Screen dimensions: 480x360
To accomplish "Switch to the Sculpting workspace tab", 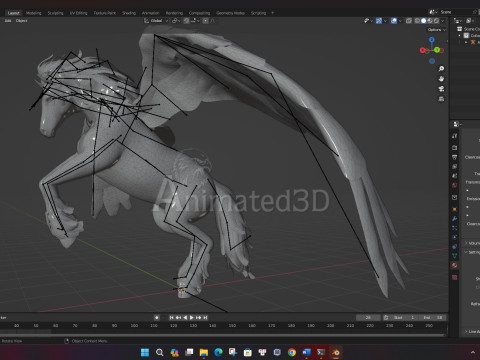I will (x=55, y=13).
